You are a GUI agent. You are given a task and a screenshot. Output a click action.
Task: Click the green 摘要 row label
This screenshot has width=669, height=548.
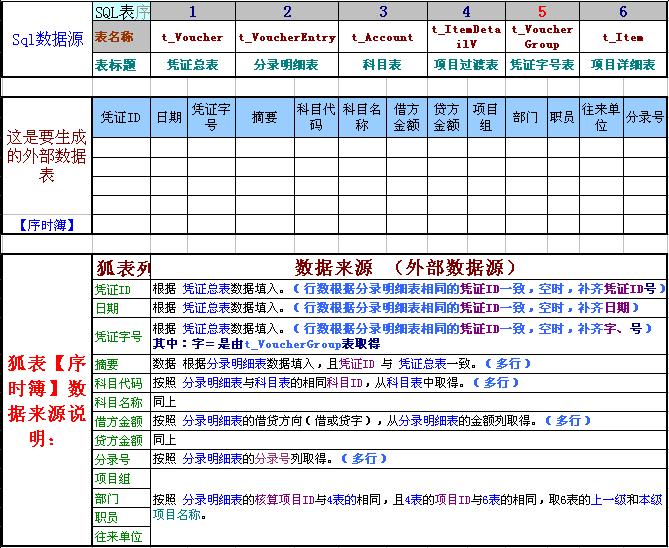tap(122, 364)
